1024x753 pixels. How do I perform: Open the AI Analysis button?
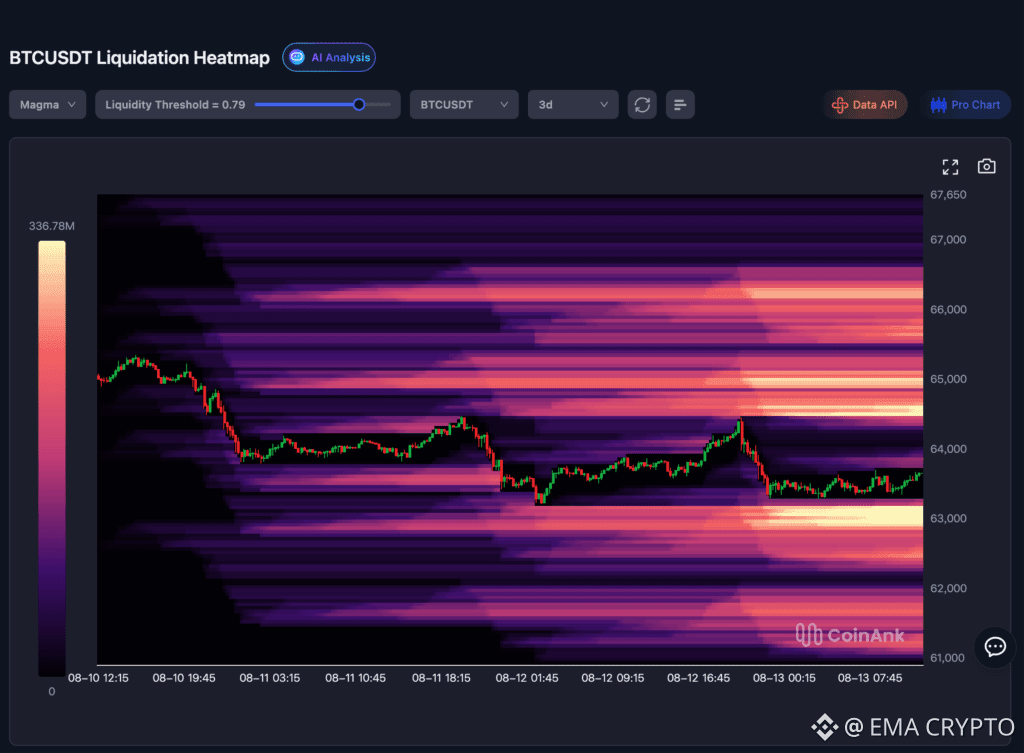click(x=328, y=57)
